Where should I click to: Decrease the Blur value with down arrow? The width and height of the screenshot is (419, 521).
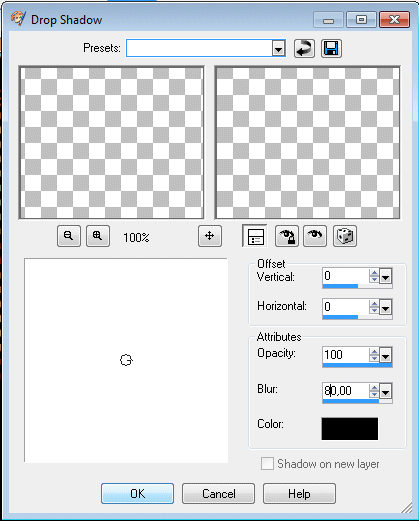tap(374, 395)
